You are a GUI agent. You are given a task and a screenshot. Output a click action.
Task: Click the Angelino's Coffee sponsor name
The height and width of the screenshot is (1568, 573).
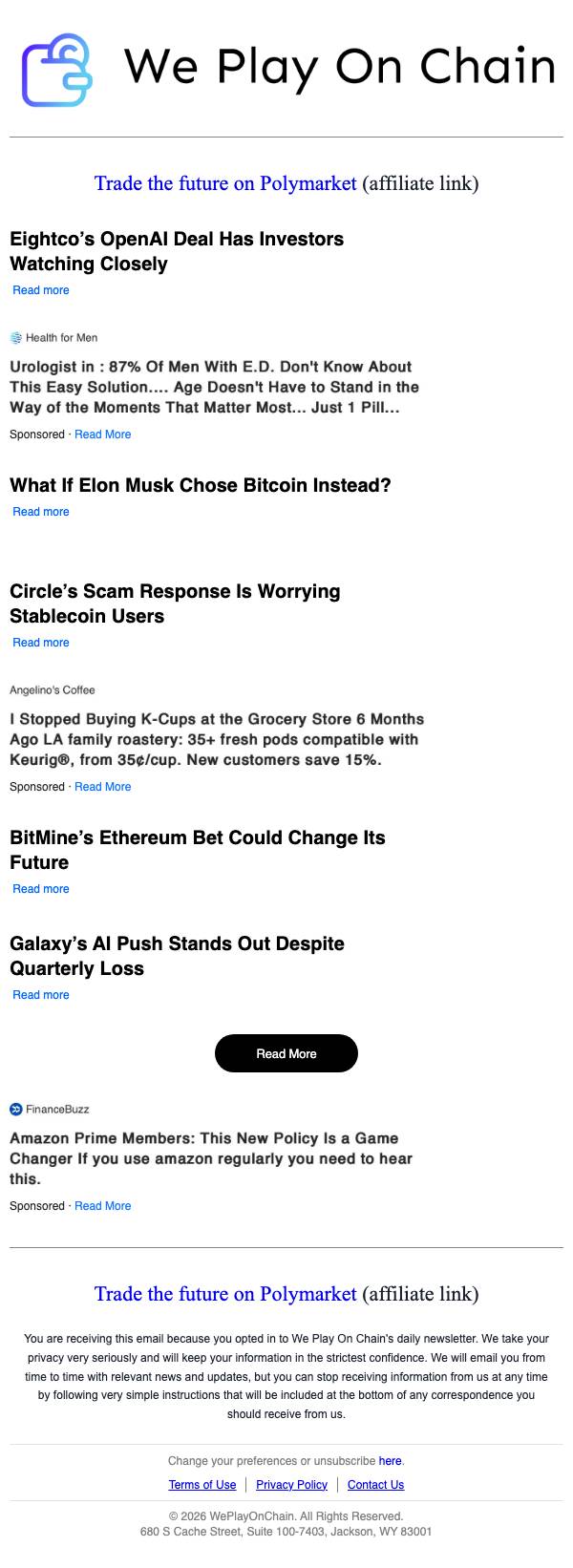(x=53, y=689)
